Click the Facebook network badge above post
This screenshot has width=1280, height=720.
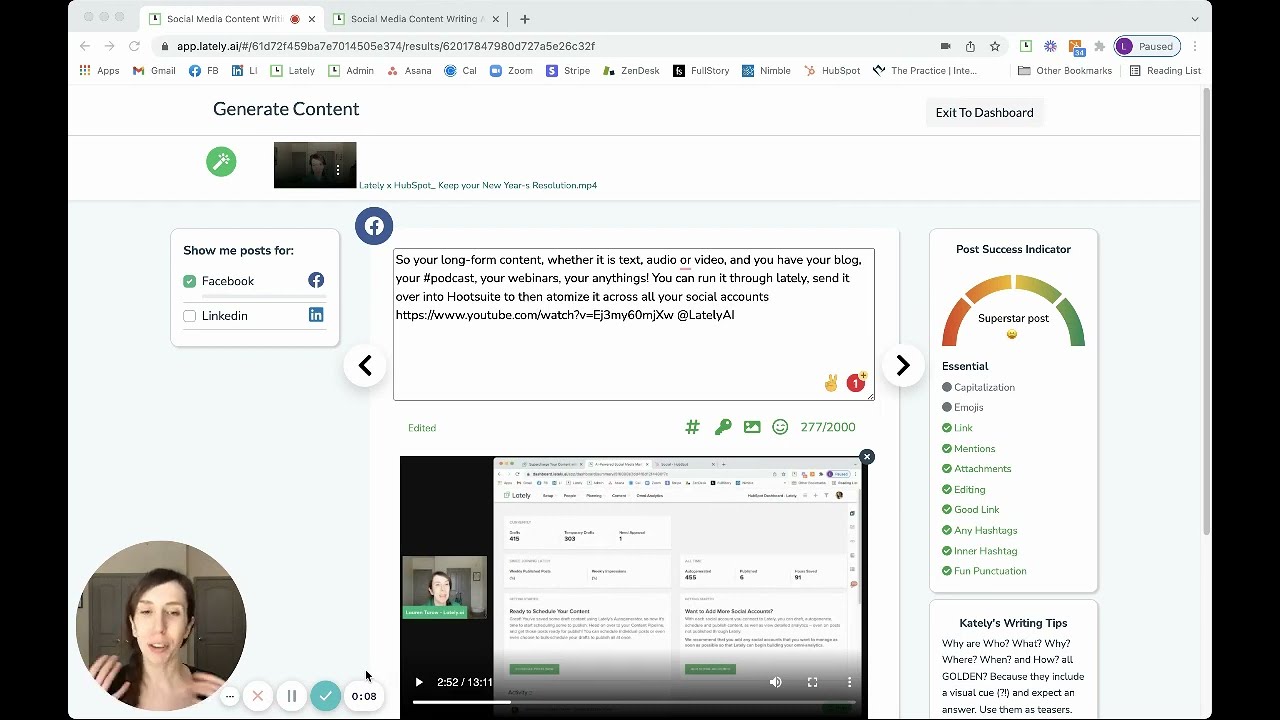[374, 226]
